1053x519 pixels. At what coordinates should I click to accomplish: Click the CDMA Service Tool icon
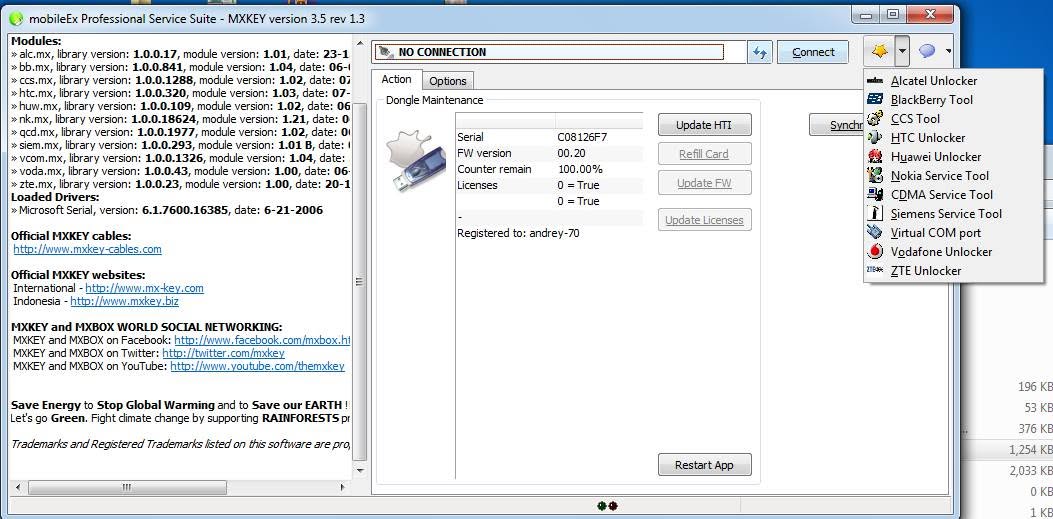(x=875, y=195)
